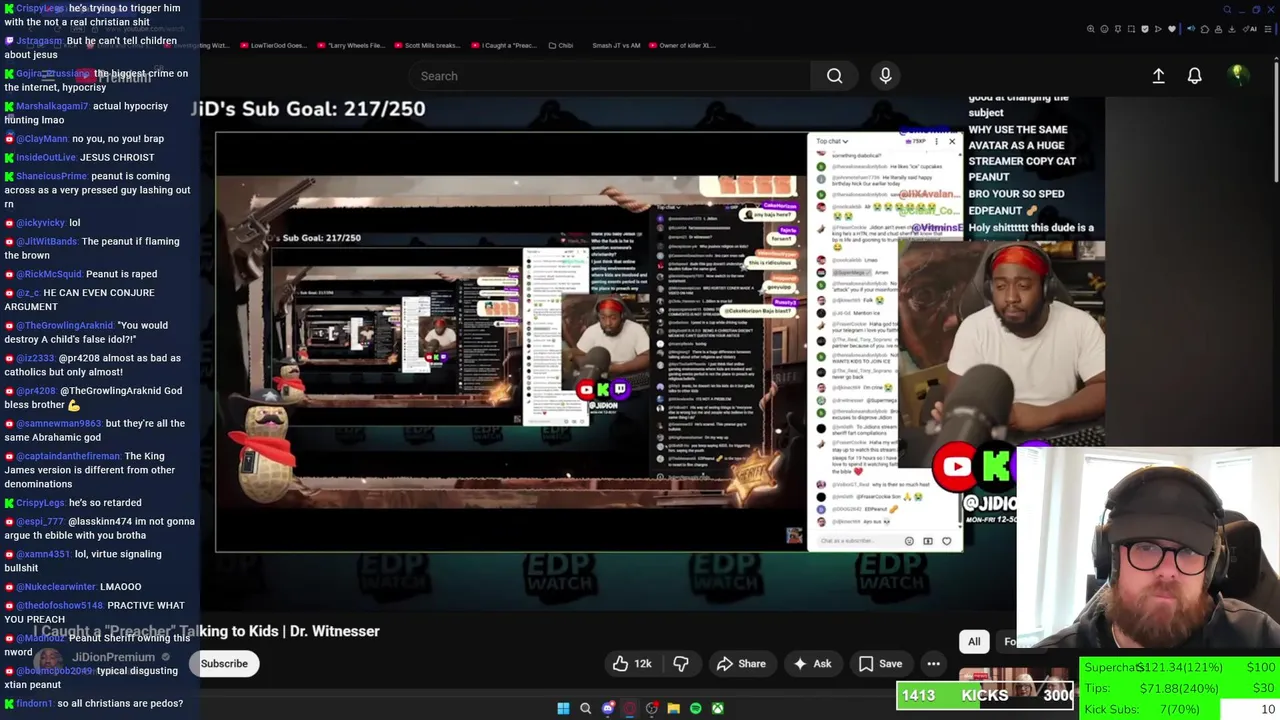Click the main video player frame
The image size is (1280, 720).
(x=590, y=342)
